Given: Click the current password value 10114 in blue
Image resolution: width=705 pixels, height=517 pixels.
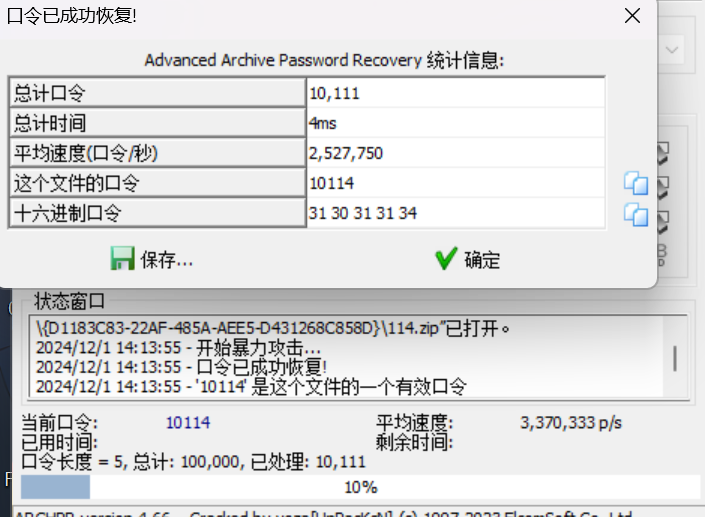Looking at the screenshot, I should (x=188, y=423).
